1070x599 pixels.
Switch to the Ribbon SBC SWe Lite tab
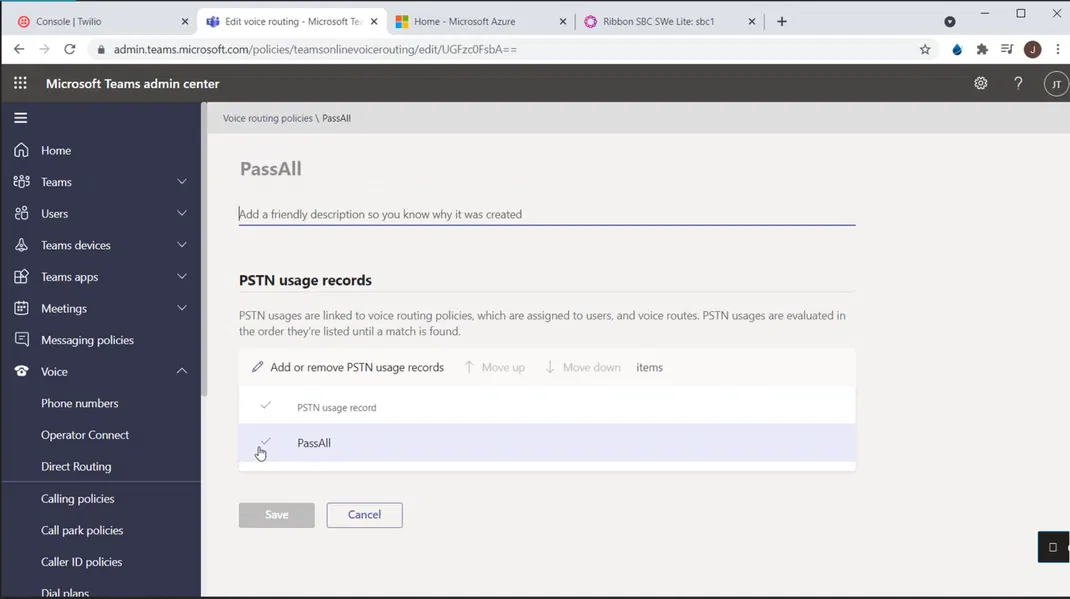pos(660,21)
